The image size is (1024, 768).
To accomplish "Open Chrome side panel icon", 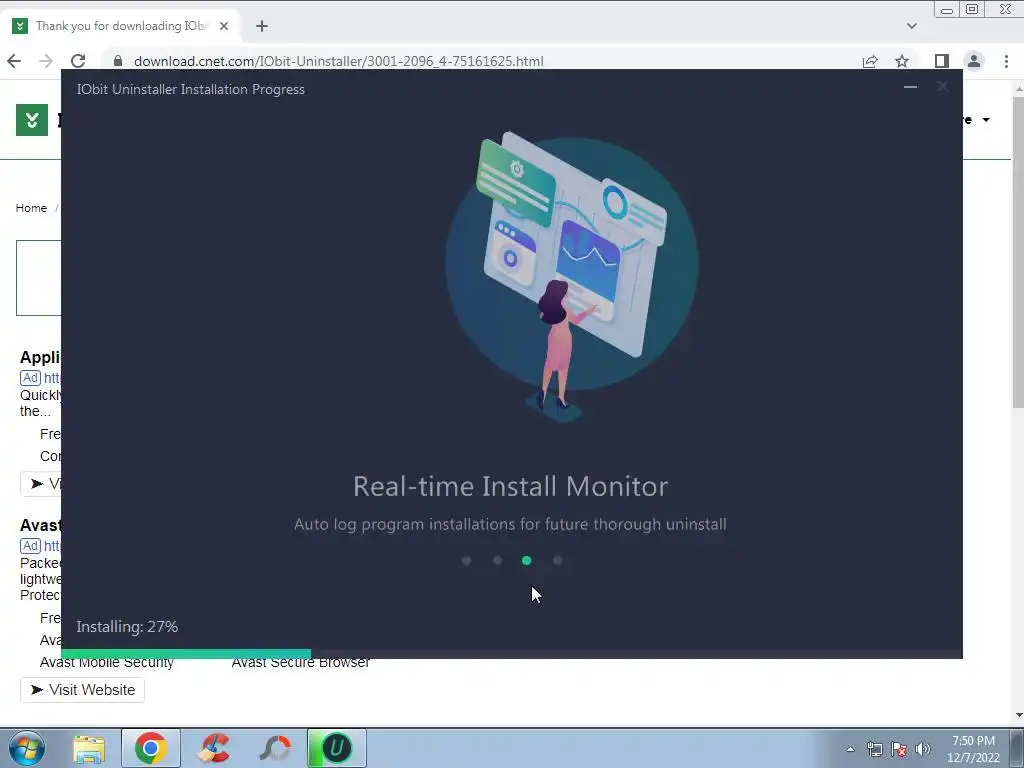I will pos(941,61).
